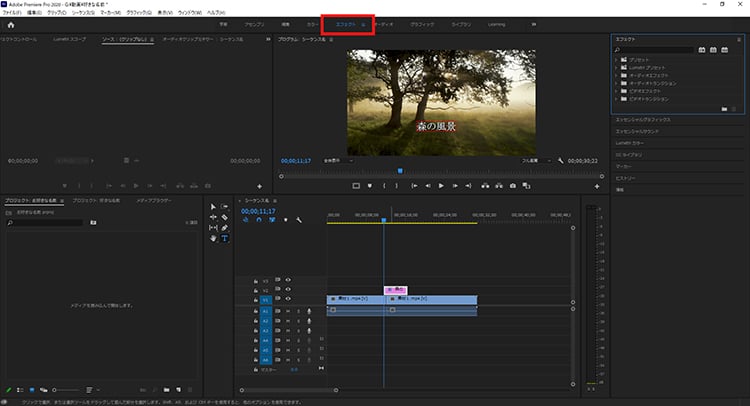Export a frame with camera icon
The height and width of the screenshot is (406, 750).
tap(513, 186)
